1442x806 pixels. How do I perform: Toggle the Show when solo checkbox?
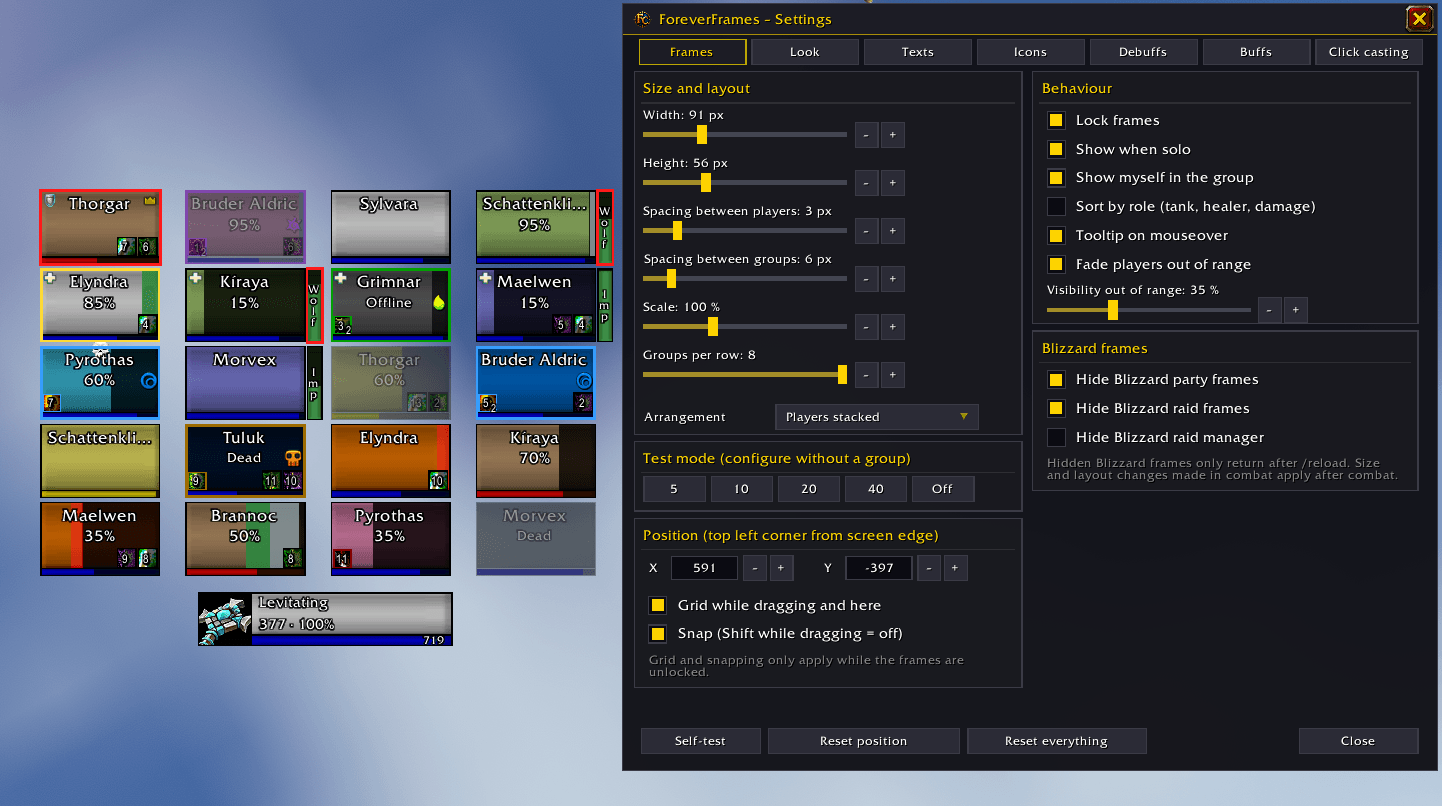1056,149
